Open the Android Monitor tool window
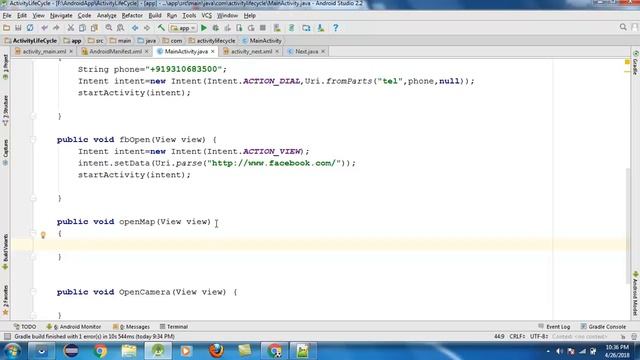 (x=74, y=327)
